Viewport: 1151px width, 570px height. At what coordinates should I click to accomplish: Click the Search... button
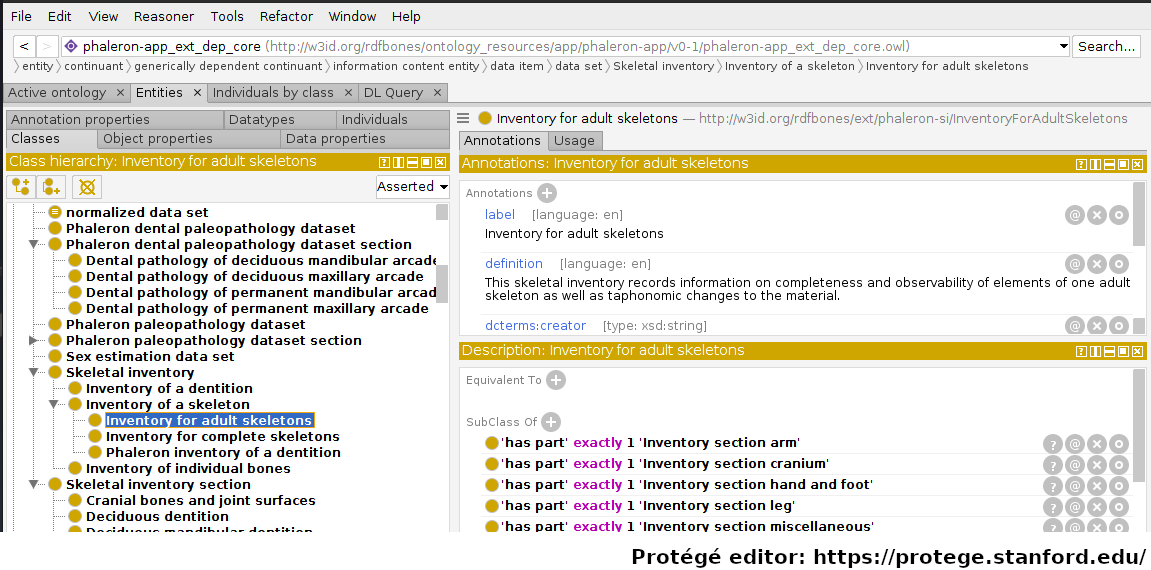pos(1106,47)
